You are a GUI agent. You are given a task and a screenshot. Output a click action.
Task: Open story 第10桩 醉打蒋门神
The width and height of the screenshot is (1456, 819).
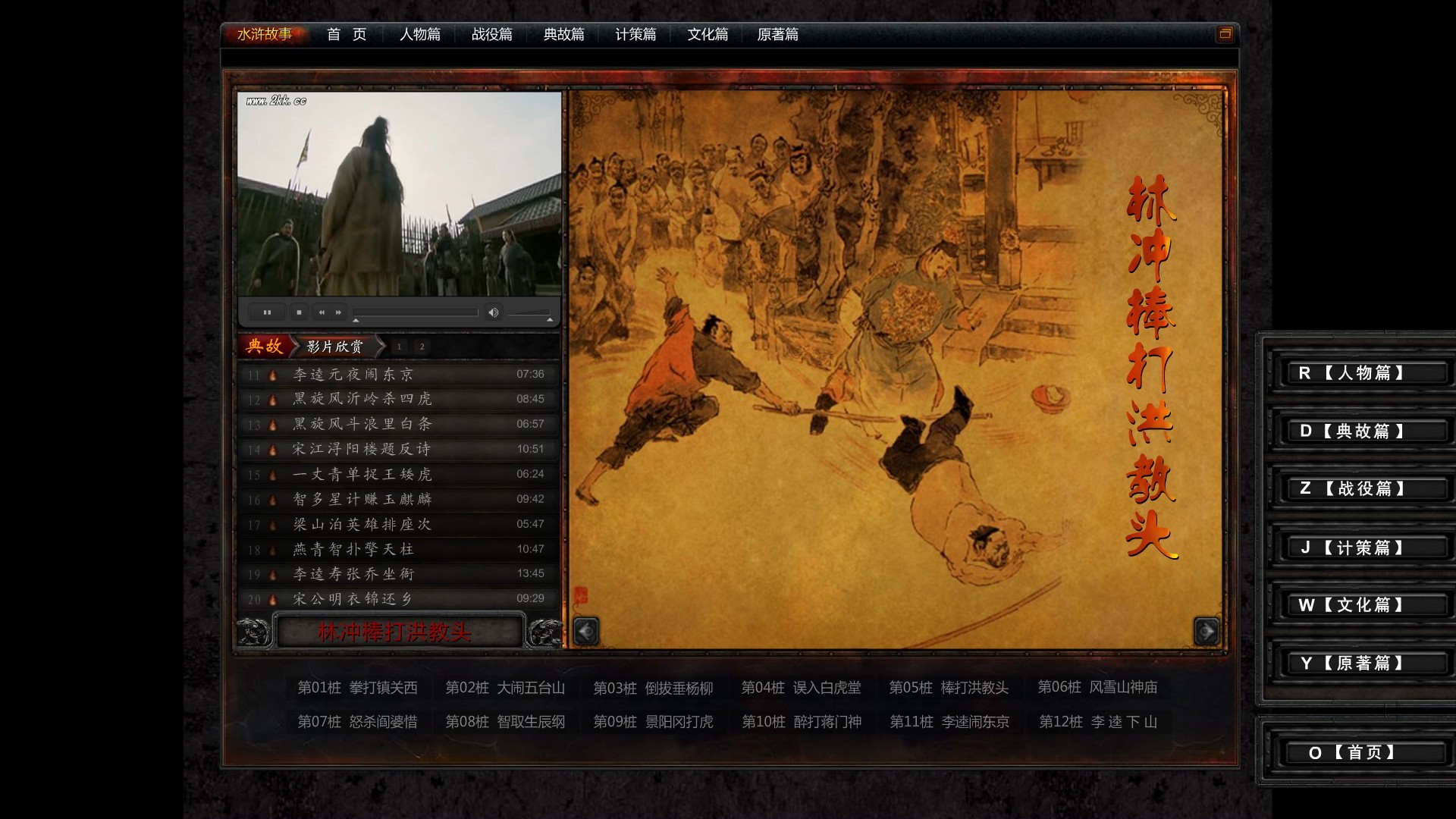coord(801,722)
